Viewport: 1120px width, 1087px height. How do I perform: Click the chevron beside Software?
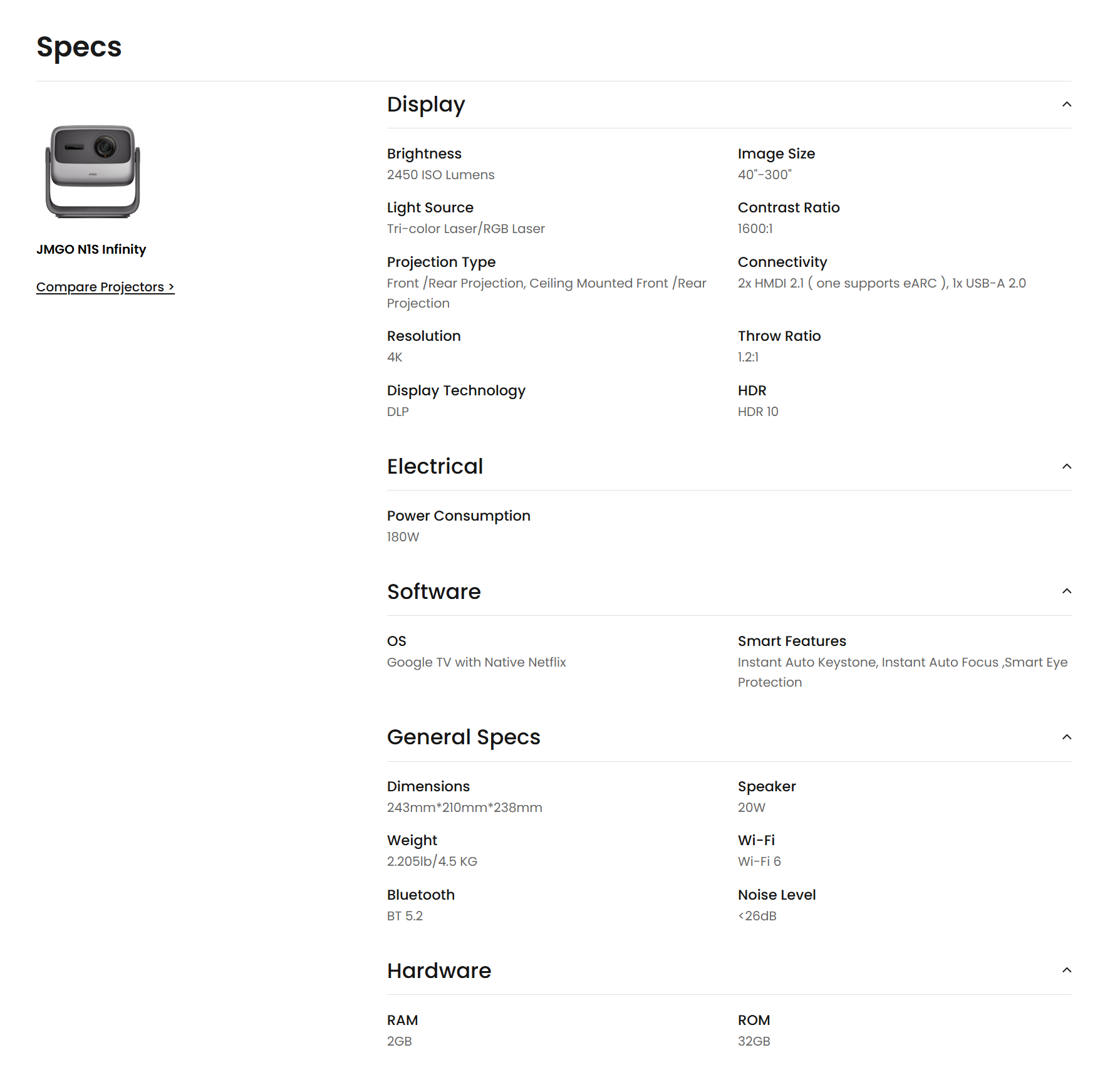(1066, 591)
